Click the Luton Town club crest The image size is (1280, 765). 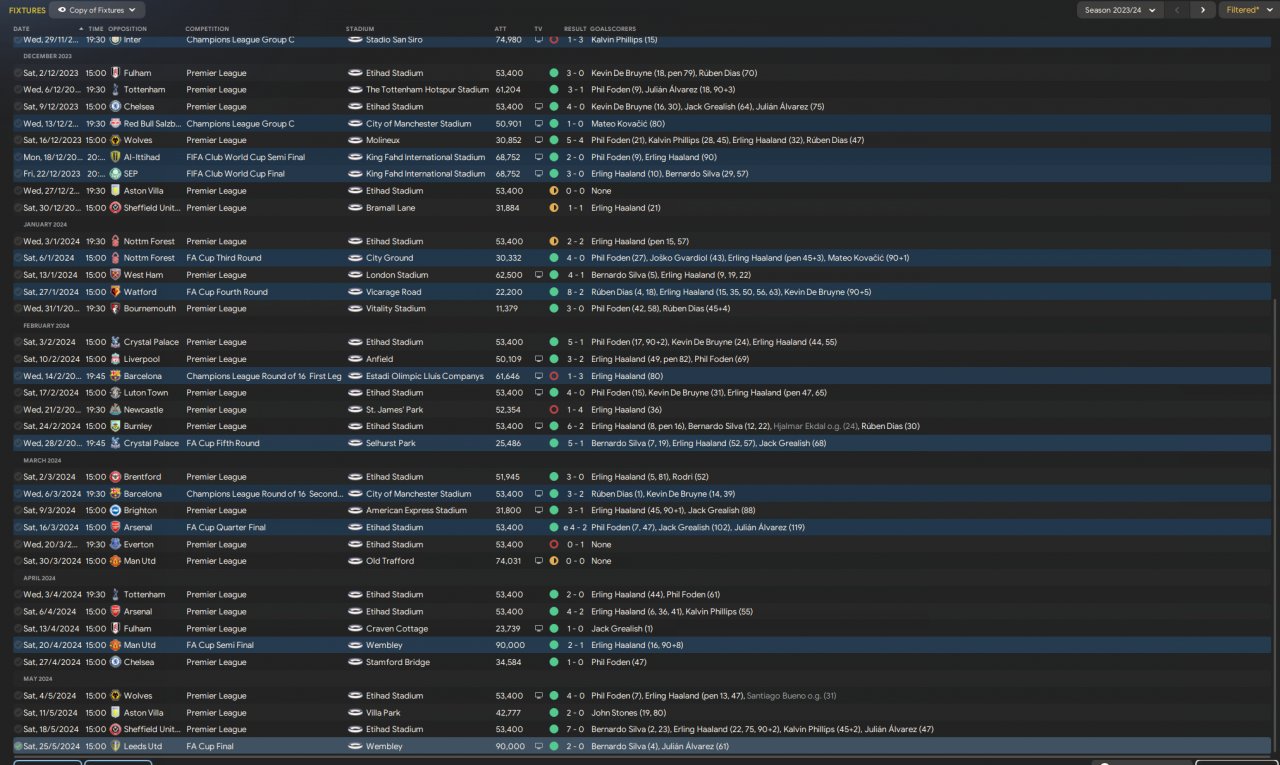pyautogui.click(x=116, y=393)
